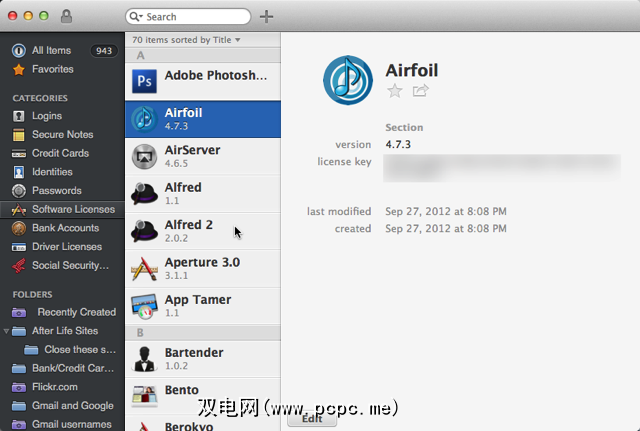The image size is (640, 431).
Task: Click the Bento app icon
Action: click(x=144, y=396)
